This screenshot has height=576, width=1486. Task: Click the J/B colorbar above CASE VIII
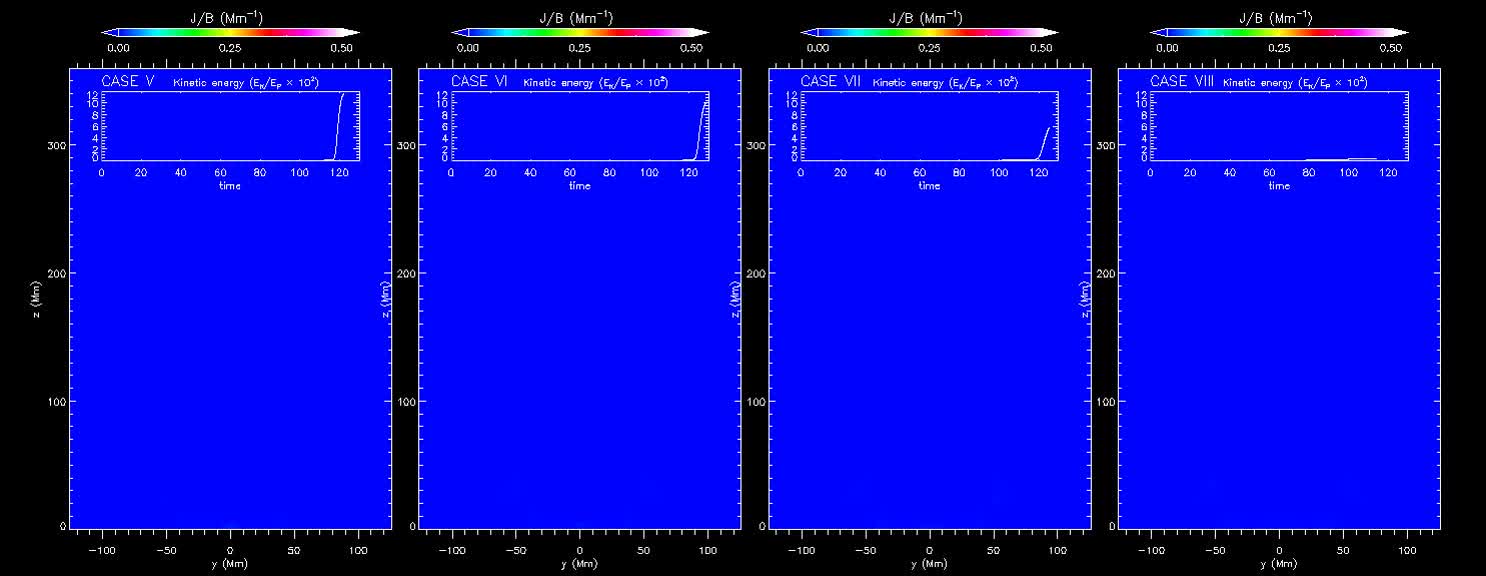(1279, 33)
